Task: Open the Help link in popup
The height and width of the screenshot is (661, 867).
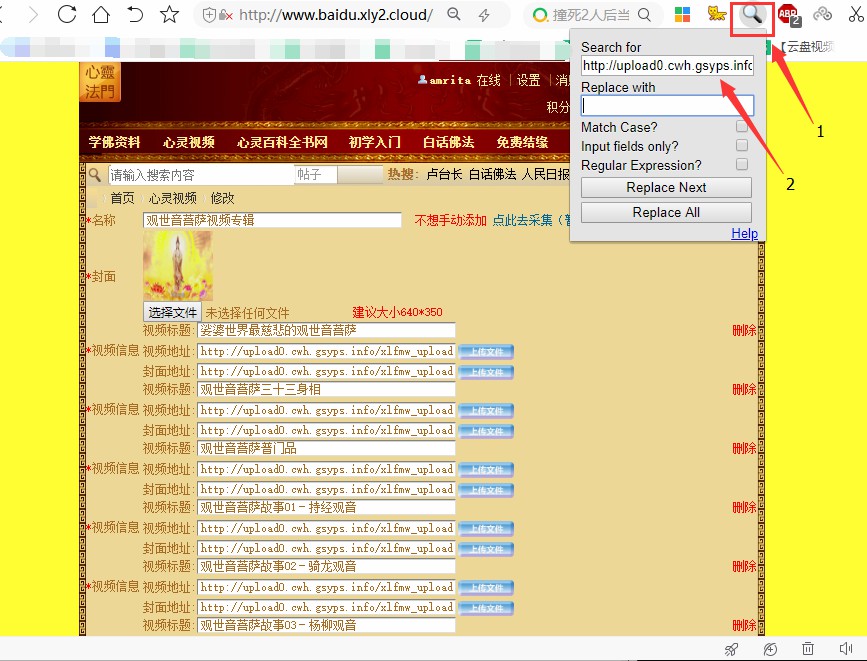Action: 744,233
